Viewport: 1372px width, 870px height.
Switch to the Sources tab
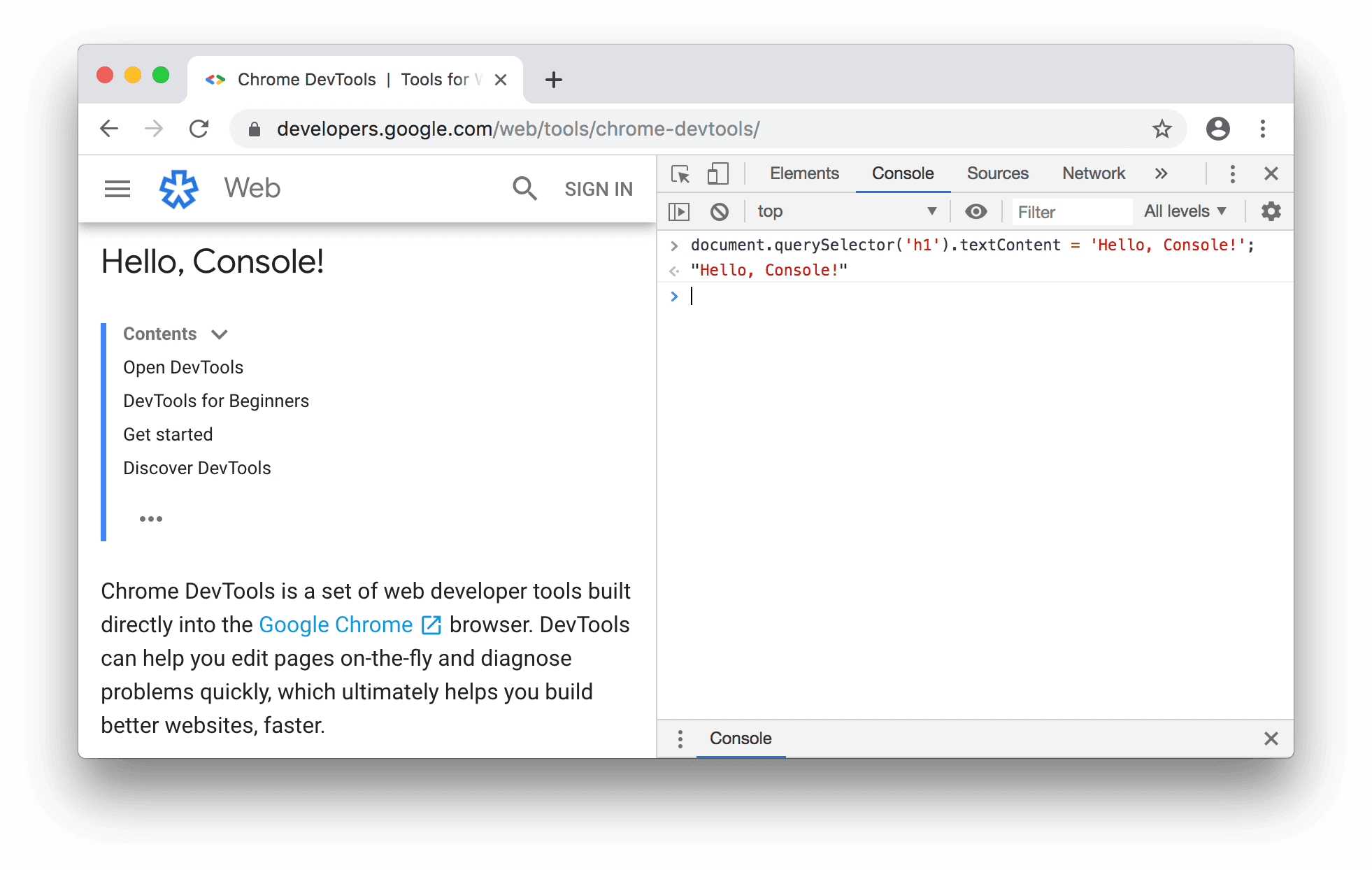pos(997,172)
